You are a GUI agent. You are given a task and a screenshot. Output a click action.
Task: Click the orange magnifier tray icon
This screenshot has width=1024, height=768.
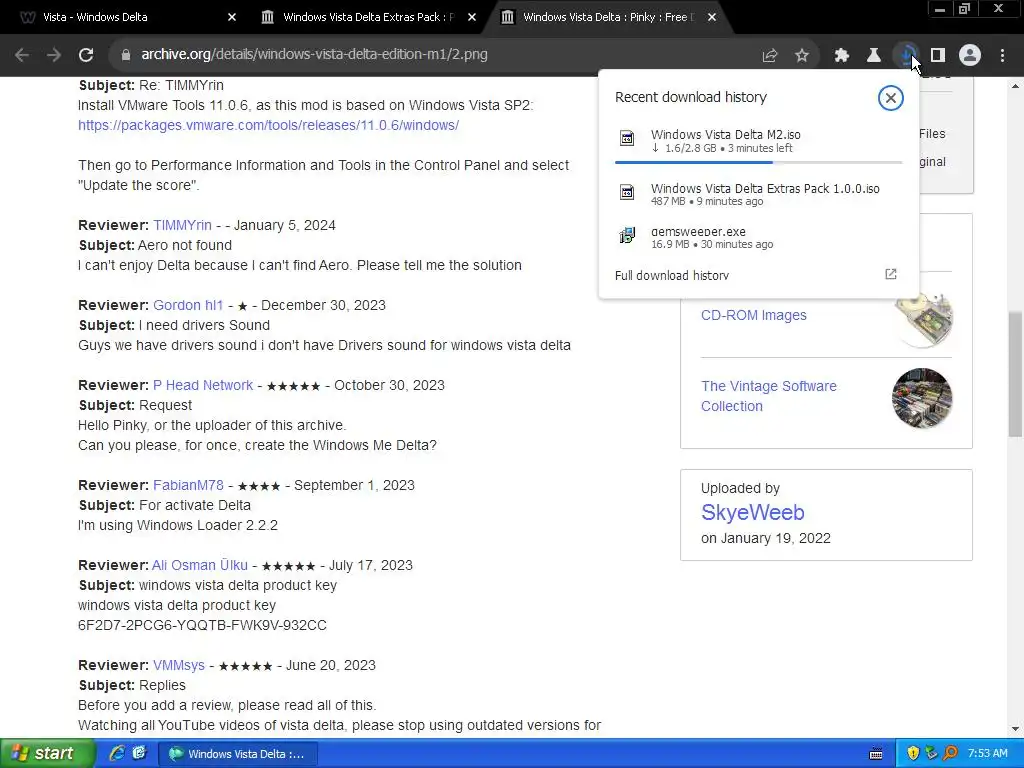point(950,754)
